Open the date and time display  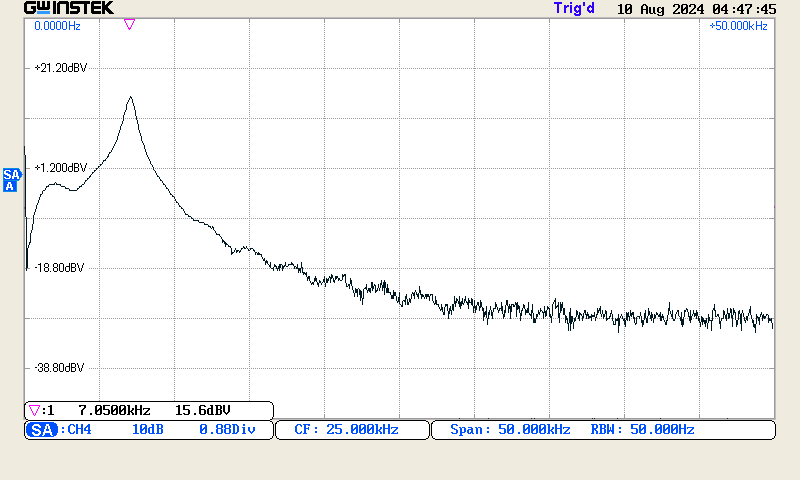pos(696,8)
